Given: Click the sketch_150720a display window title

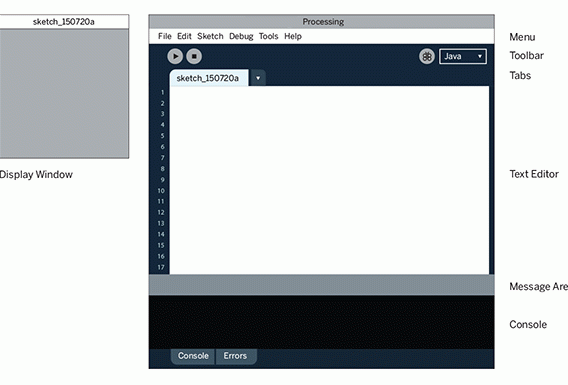Looking at the screenshot, I should (x=64, y=22).
